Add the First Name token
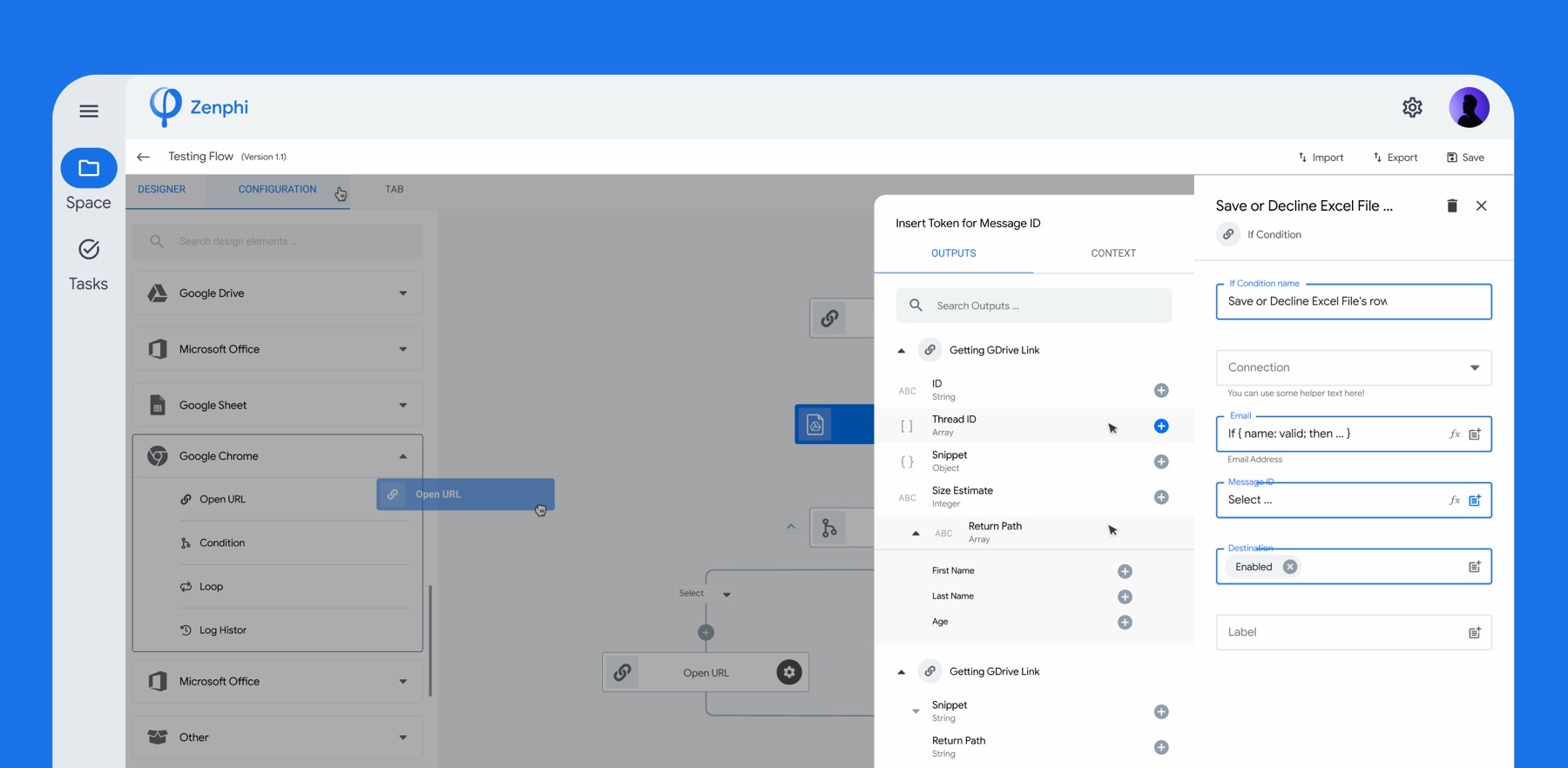The height and width of the screenshot is (768, 1568). [x=1125, y=571]
